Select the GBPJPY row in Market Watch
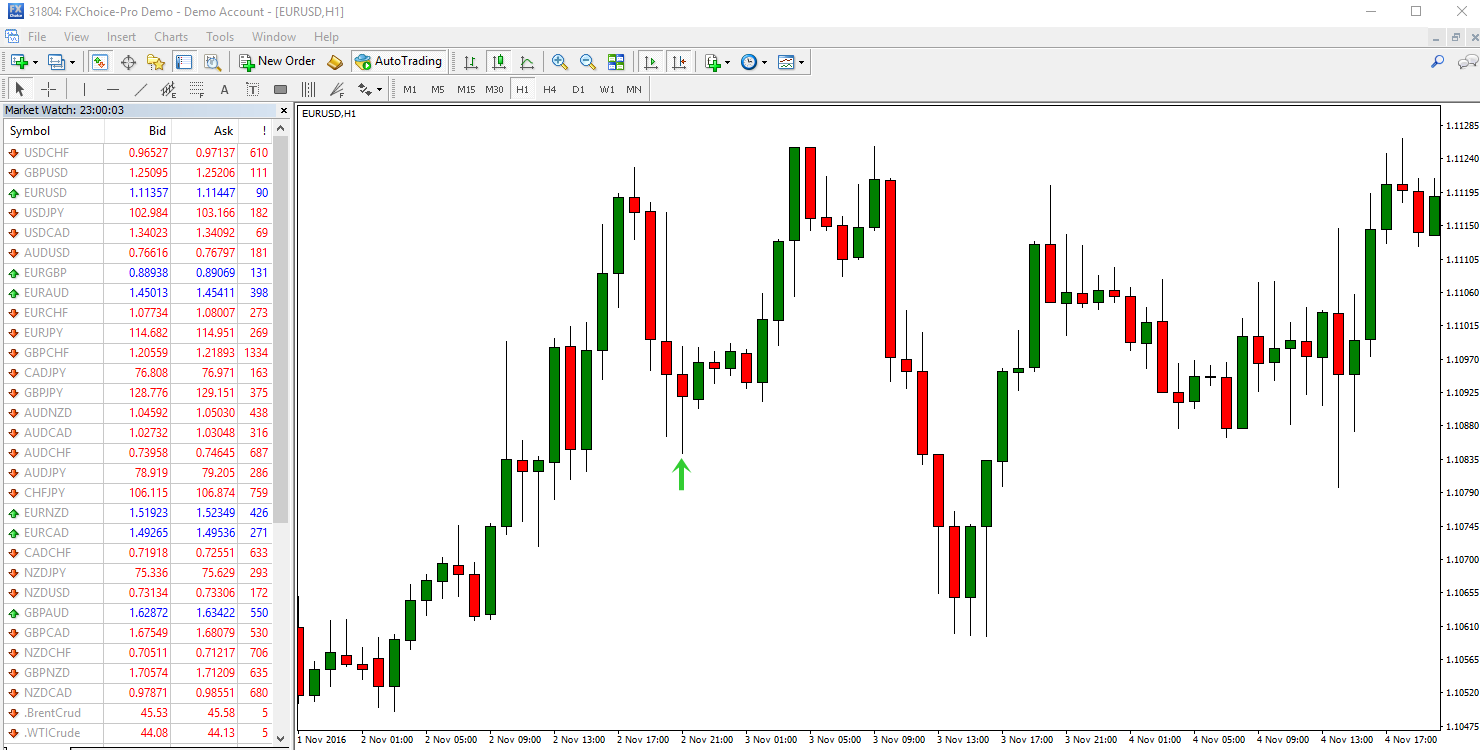This screenshot has height=750, width=1480. coord(139,392)
